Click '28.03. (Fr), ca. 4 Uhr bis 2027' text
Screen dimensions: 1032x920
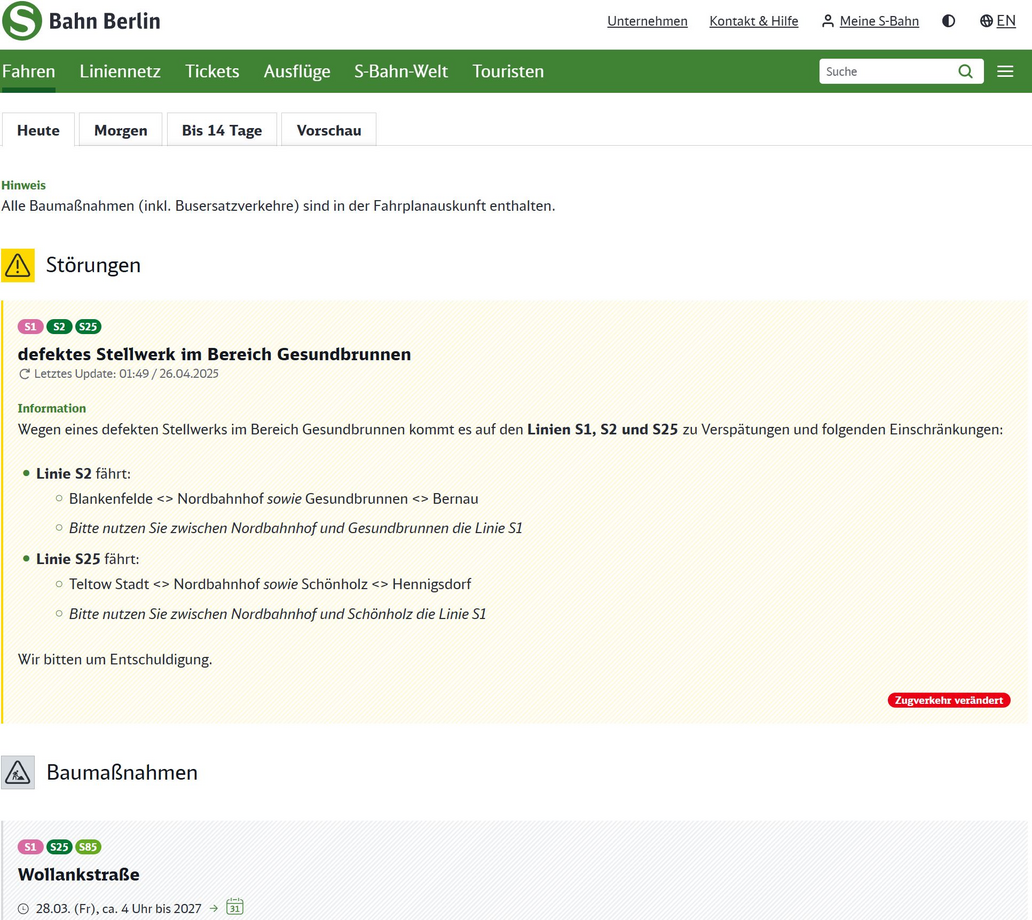coord(118,909)
